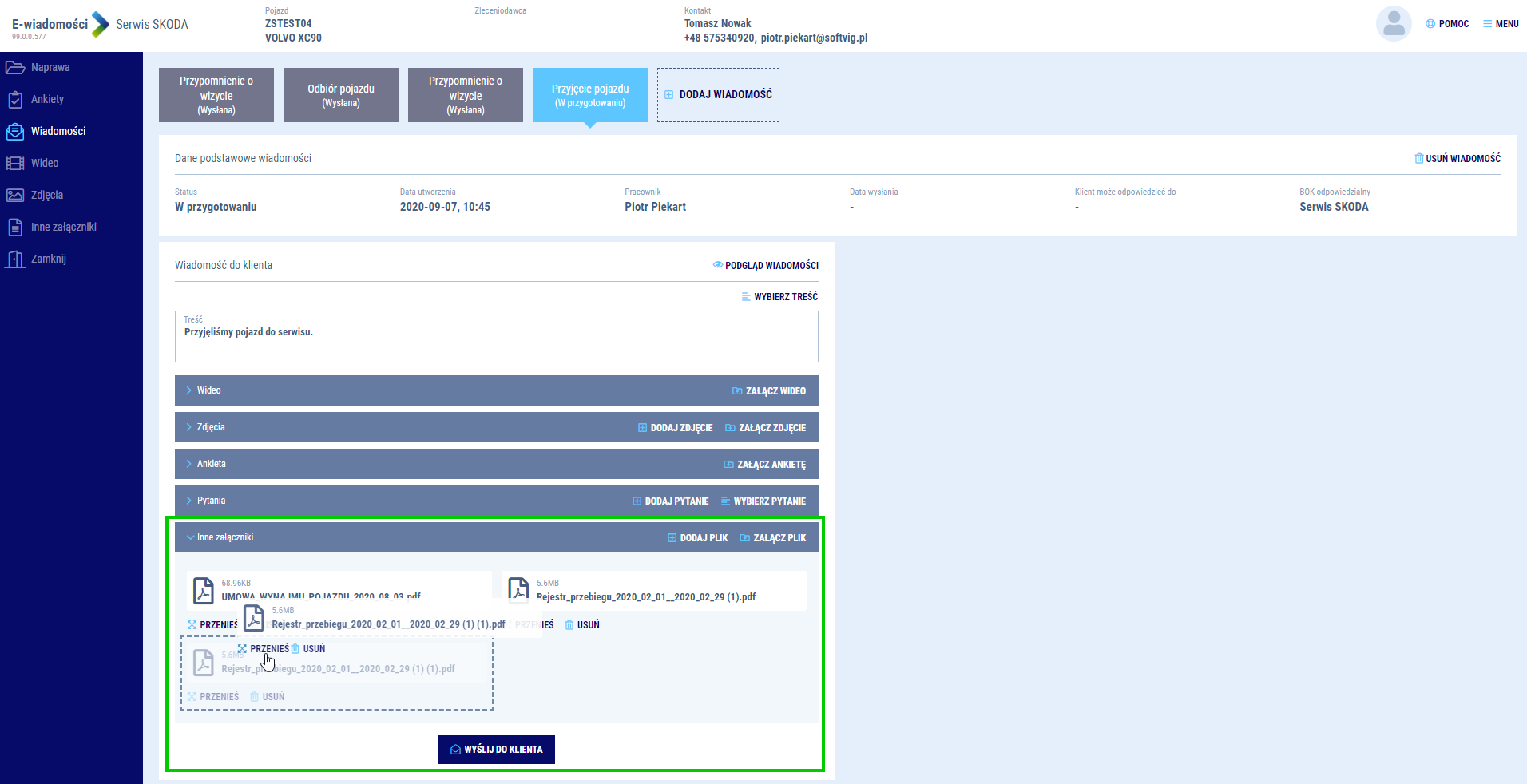Click the Naprawa folder icon in sidebar
Viewport: 1527px width, 784px height.
coord(15,68)
